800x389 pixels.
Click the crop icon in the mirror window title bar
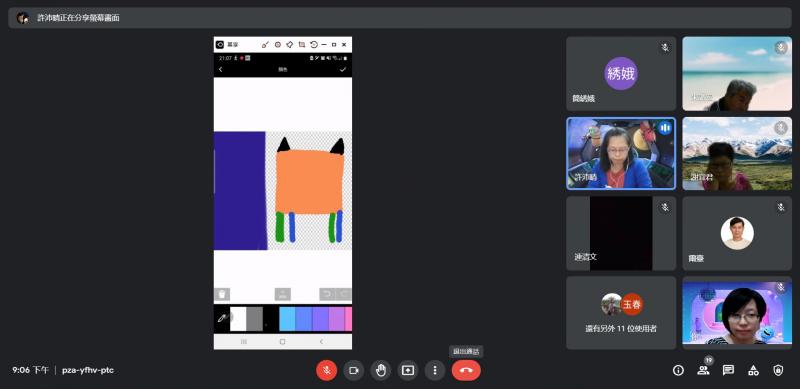tap(302, 45)
